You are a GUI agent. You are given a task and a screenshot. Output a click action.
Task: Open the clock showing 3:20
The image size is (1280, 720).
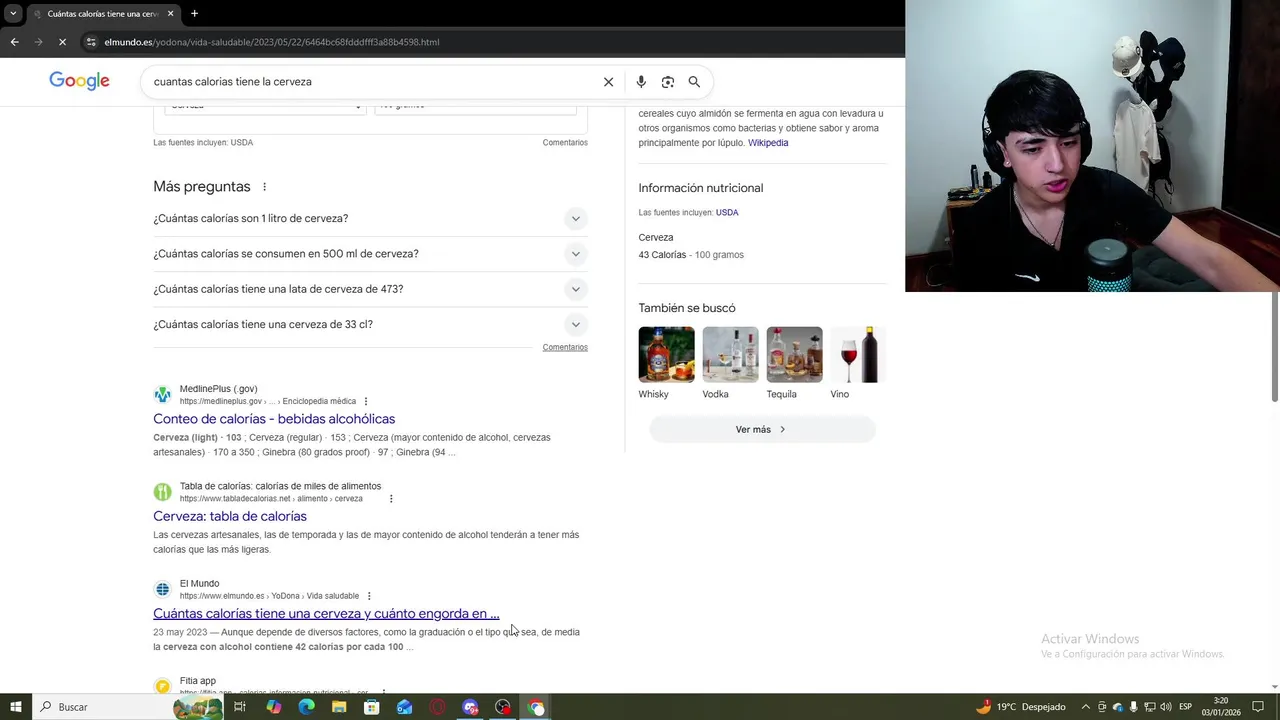coord(1221,707)
